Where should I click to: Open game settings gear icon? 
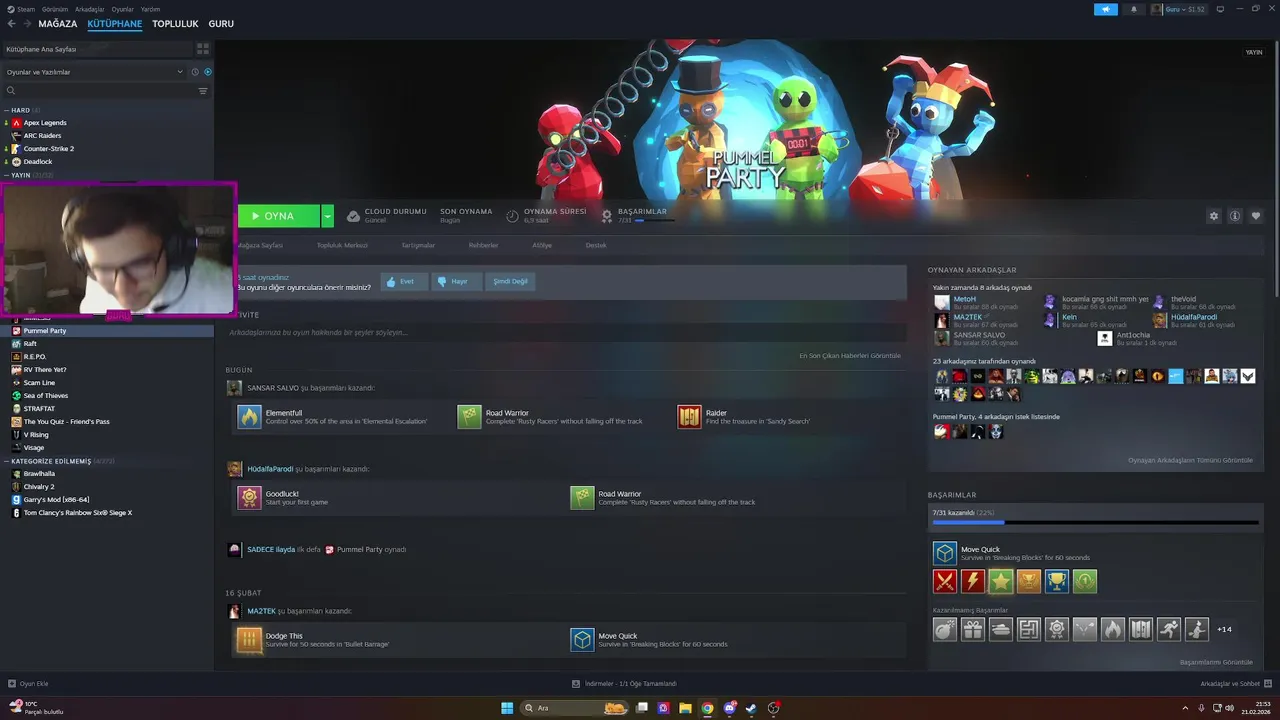click(1214, 216)
